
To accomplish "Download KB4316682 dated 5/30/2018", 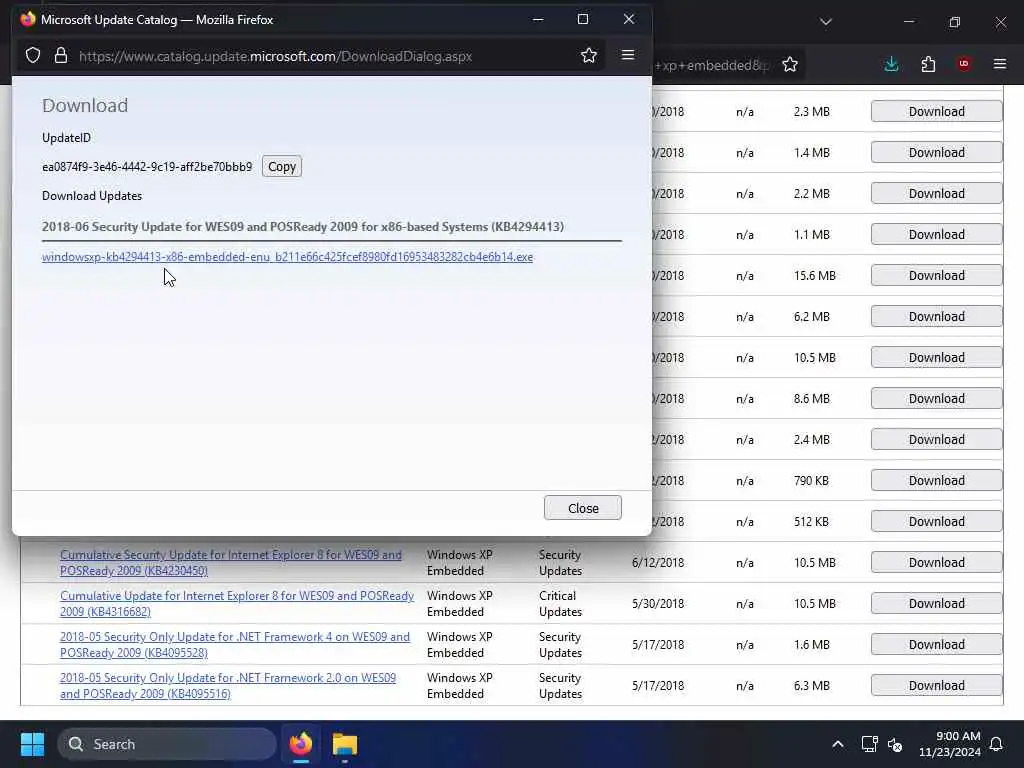I will click(936, 603).
